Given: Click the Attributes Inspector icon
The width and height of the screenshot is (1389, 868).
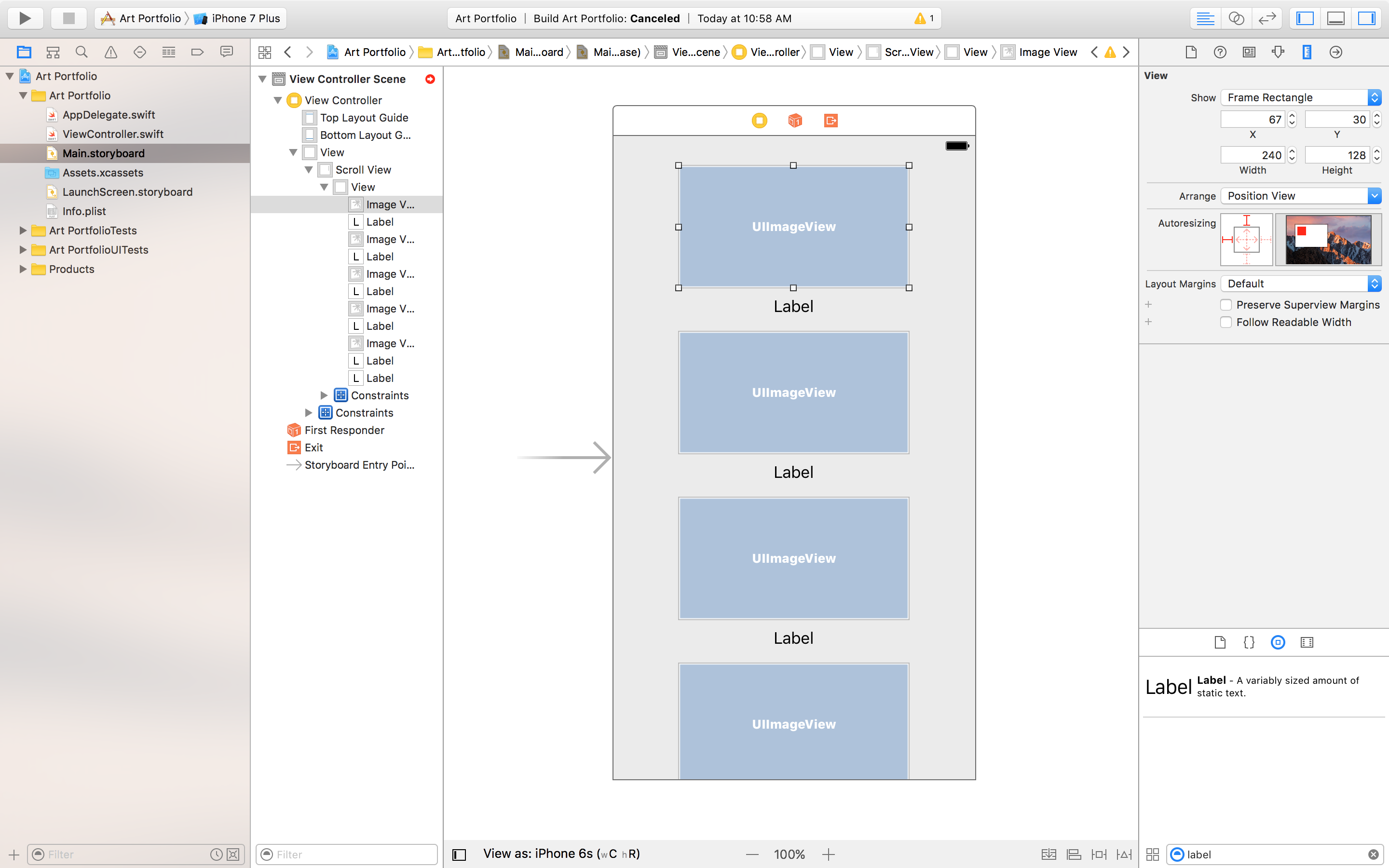Looking at the screenshot, I should pyautogui.click(x=1278, y=52).
